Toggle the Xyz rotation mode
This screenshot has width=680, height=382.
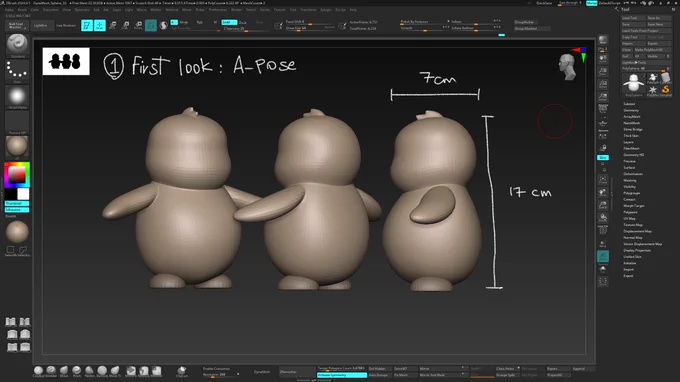tap(603, 157)
